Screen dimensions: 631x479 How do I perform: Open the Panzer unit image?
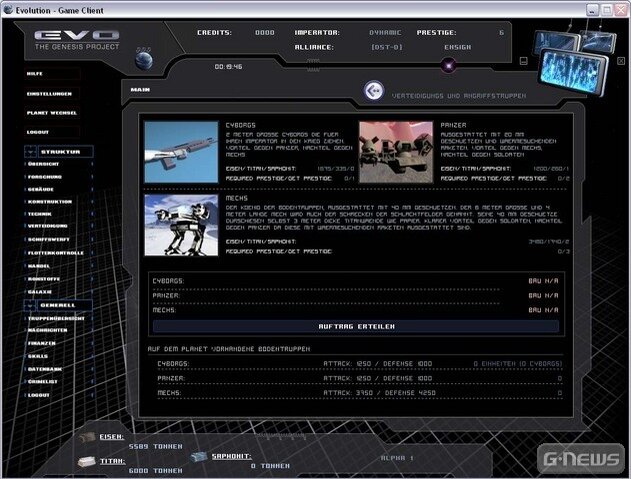pyautogui.click(x=396, y=152)
